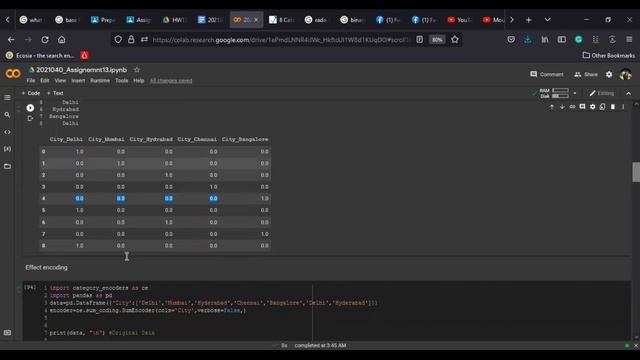The image size is (640, 360).
Task: Open the Files folder sidebar icon
Action: tap(7, 166)
